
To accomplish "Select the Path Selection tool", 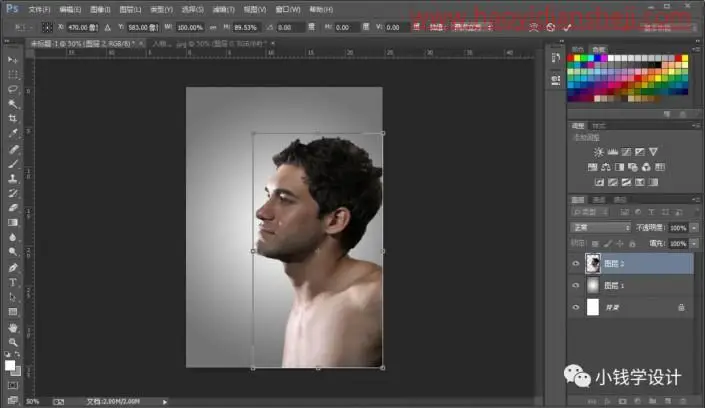I will 13,297.
